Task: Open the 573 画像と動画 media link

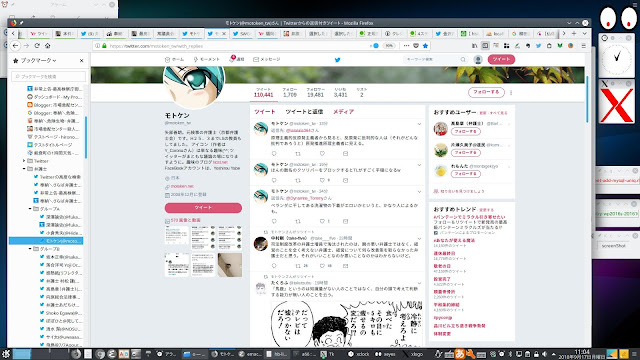Action: pos(185,220)
